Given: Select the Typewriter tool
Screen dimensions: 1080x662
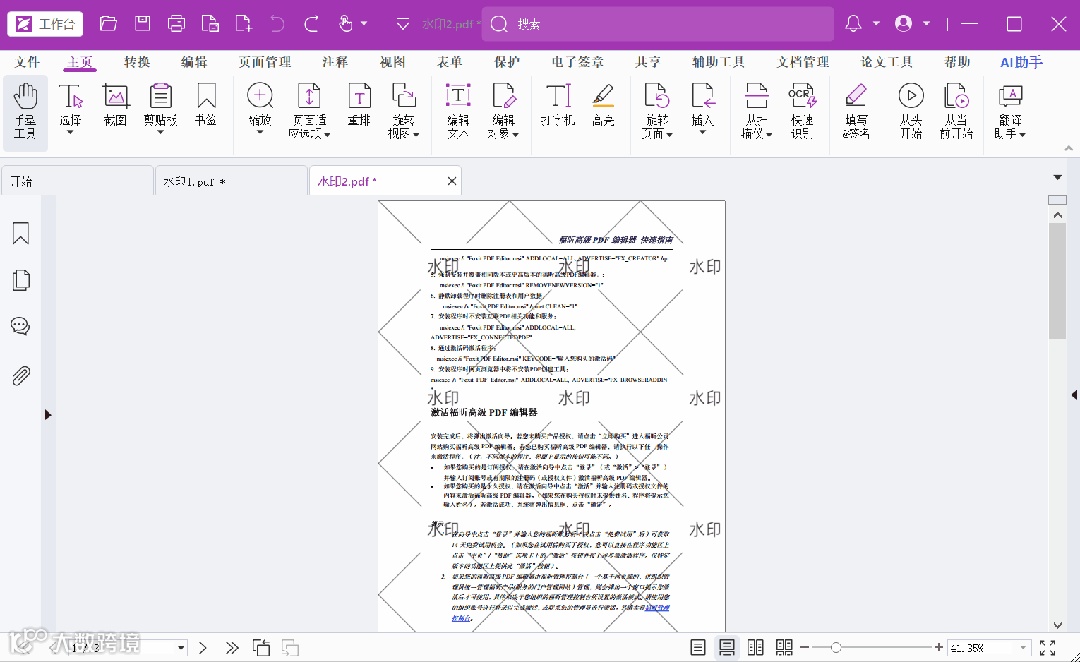Looking at the screenshot, I should 558,105.
